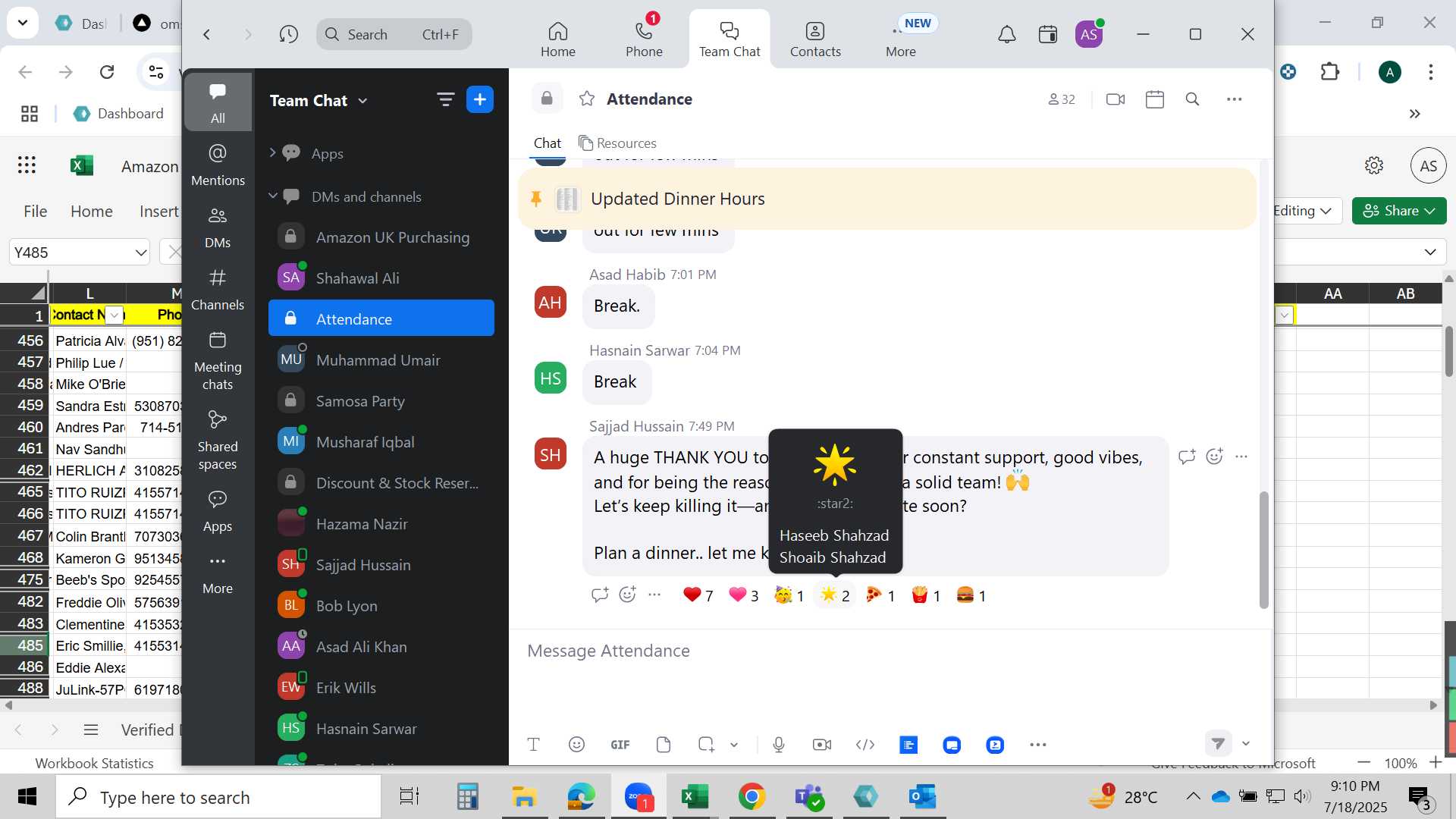The width and height of the screenshot is (1456, 819).
Task: Reply in thread below Sajjad's message
Action: point(600,595)
